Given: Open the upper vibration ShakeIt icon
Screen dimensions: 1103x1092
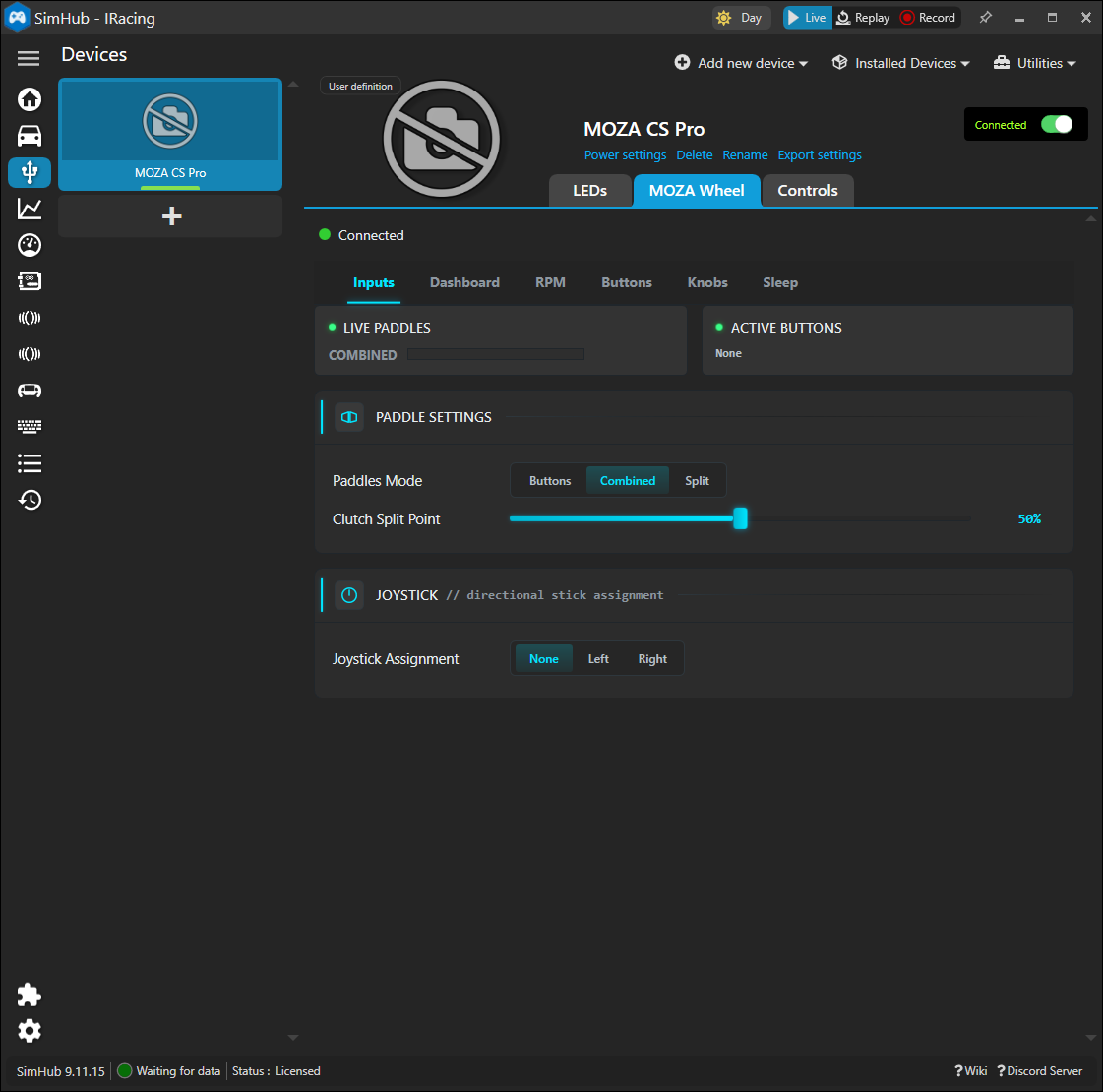Looking at the screenshot, I should (30, 318).
